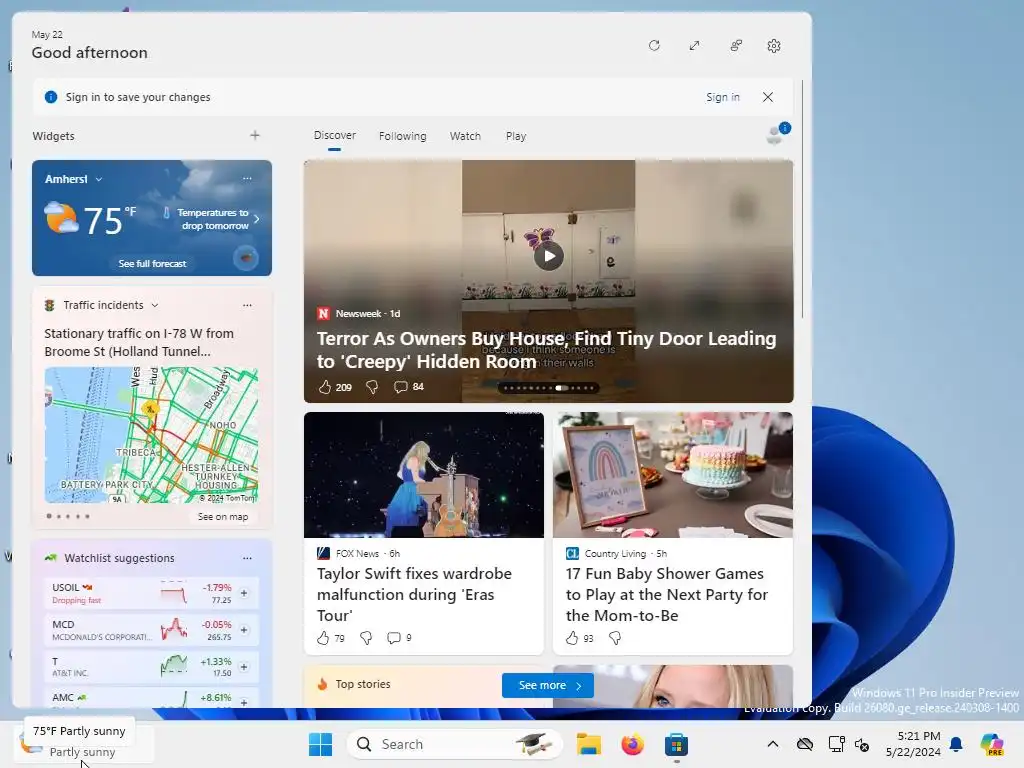Like the hidden room story
Image resolution: width=1024 pixels, height=768 pixels.
click(x=325, y=387)
